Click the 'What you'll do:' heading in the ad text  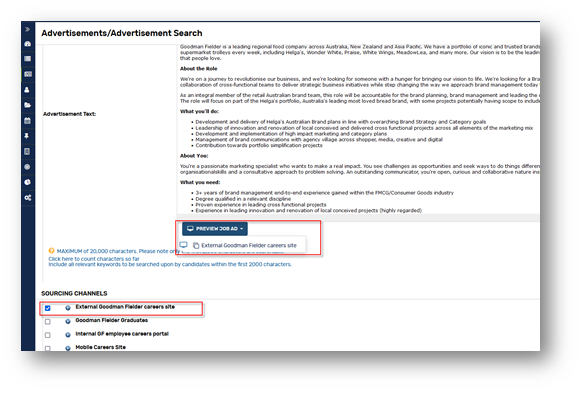(x=199, y=111)
